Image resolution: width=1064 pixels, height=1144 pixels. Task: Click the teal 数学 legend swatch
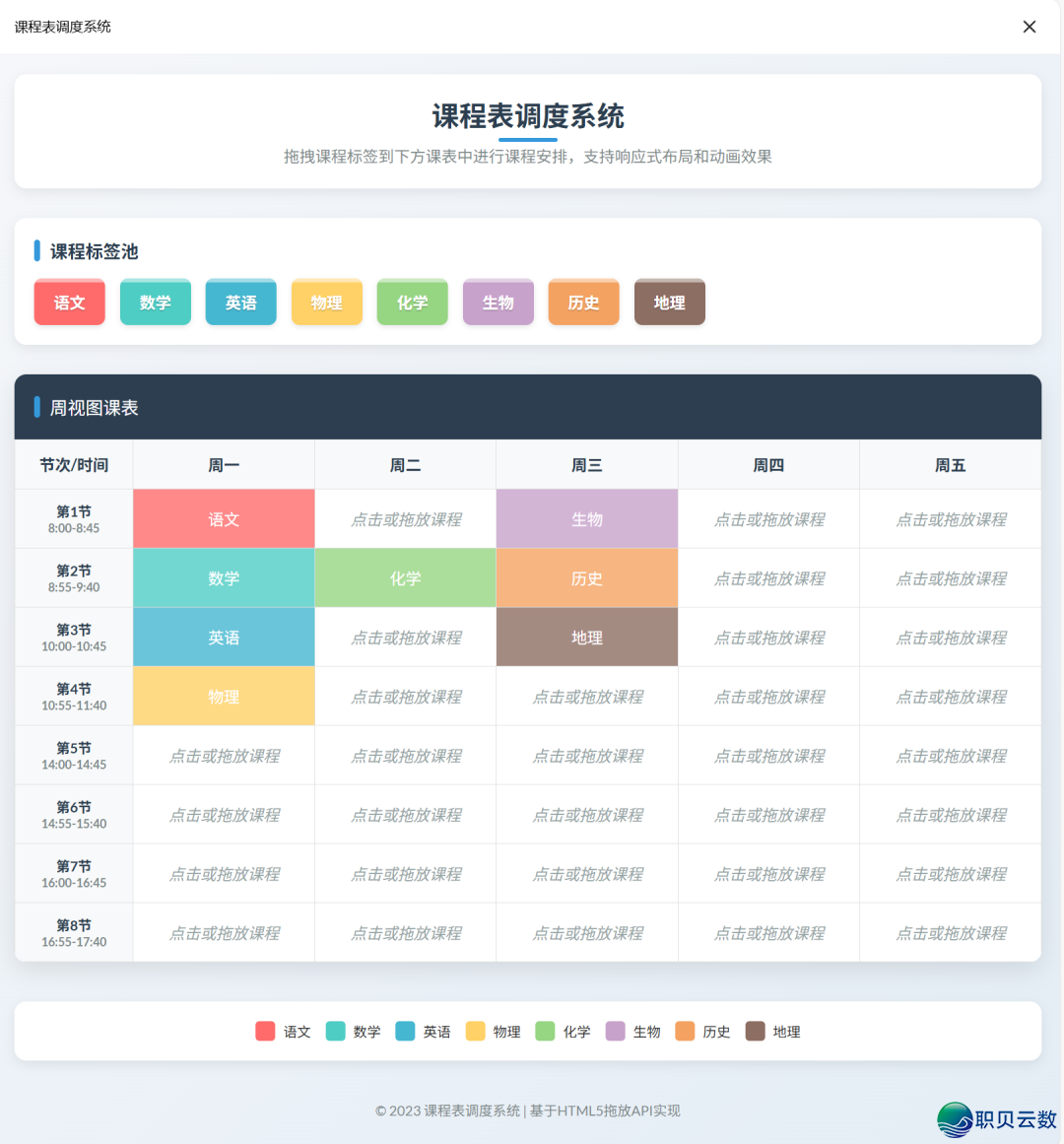[336, 1031]
